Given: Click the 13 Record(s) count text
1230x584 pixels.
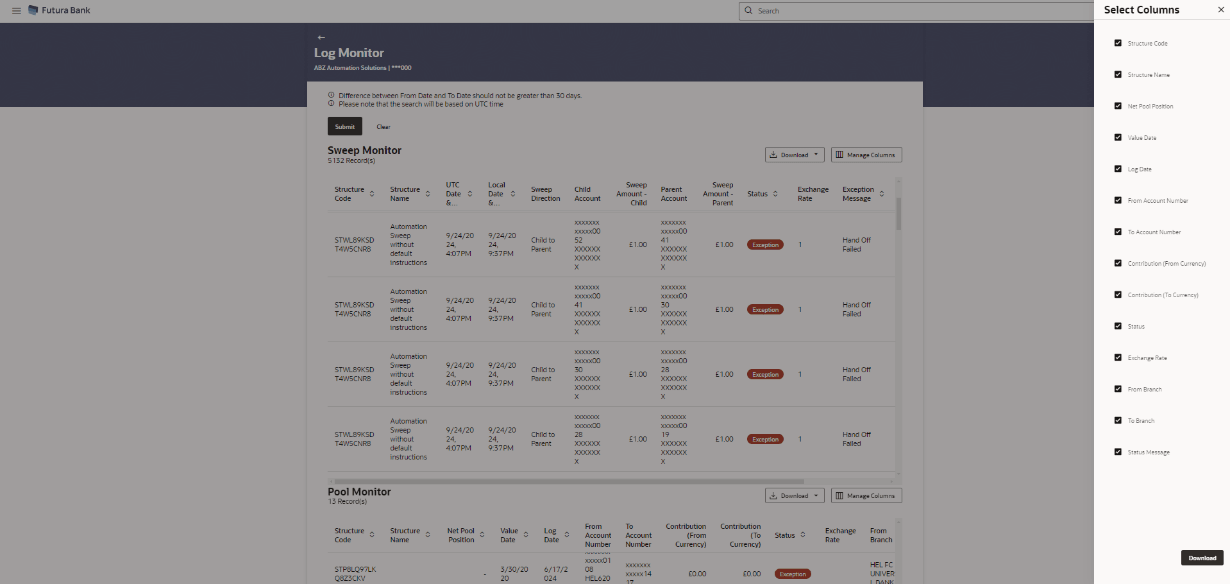Looking at the screenshot, I should 348,501.
